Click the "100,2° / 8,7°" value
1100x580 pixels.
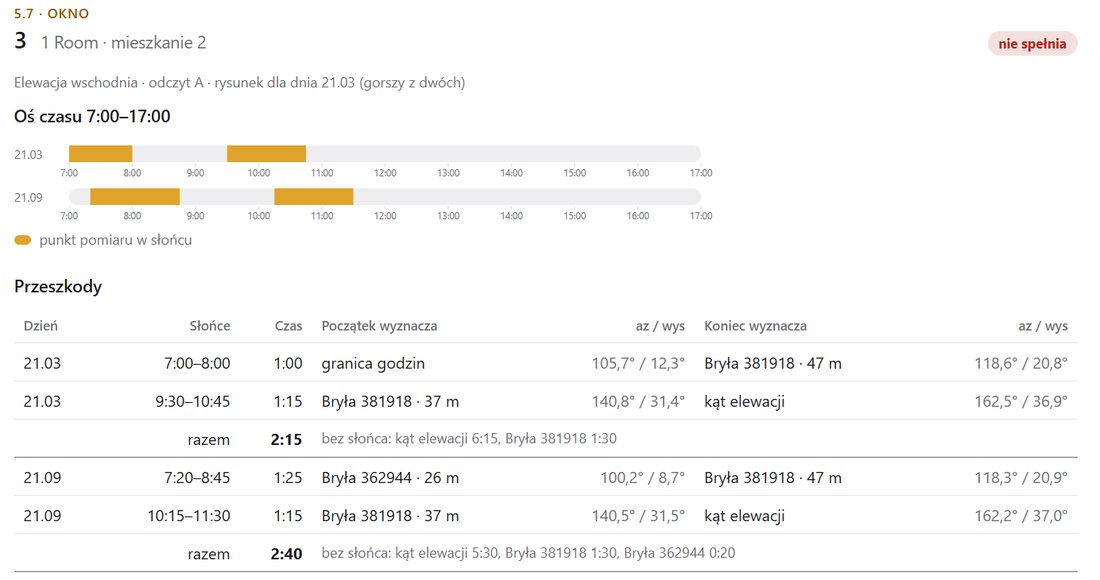pos(643,478)
